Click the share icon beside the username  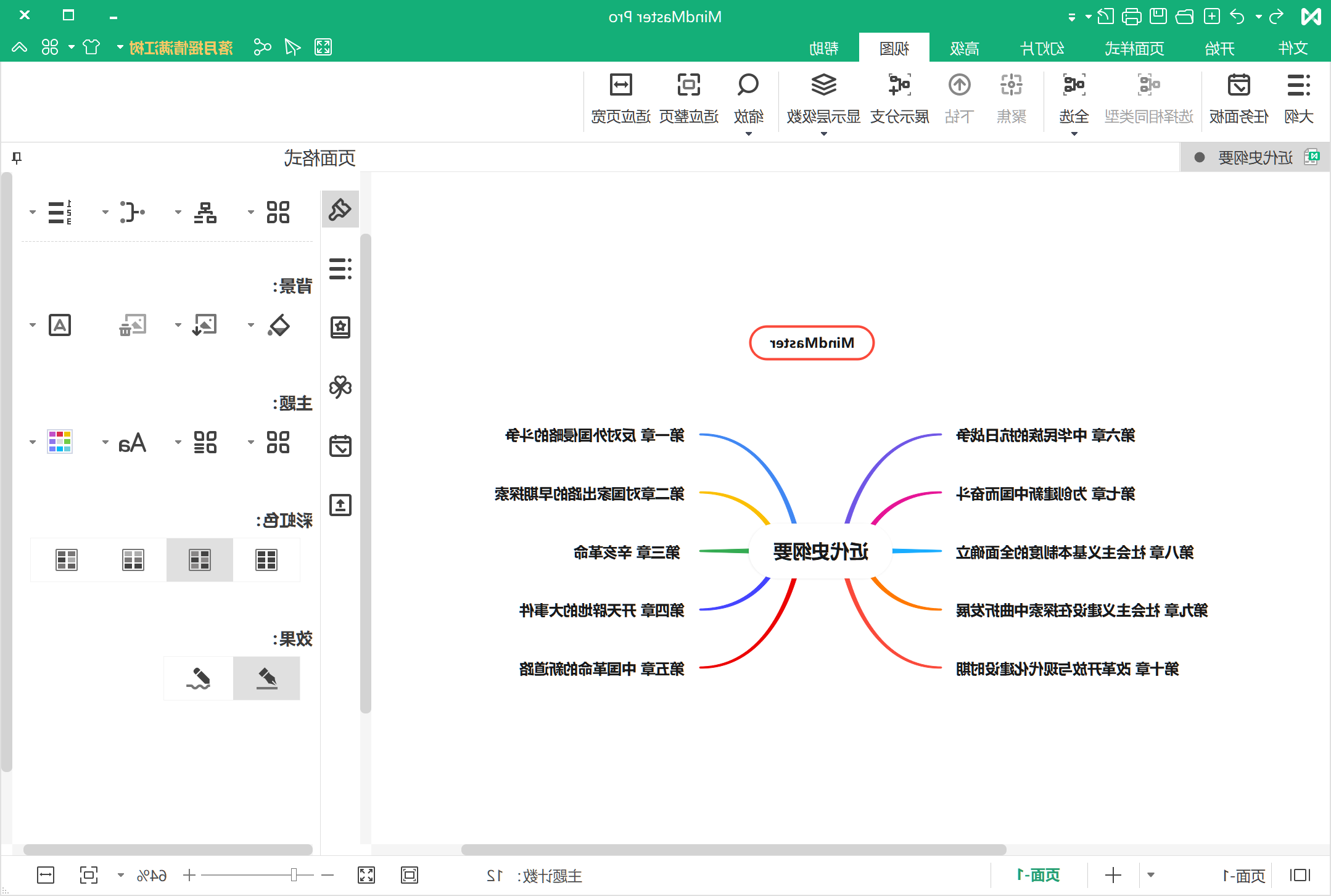262,47
